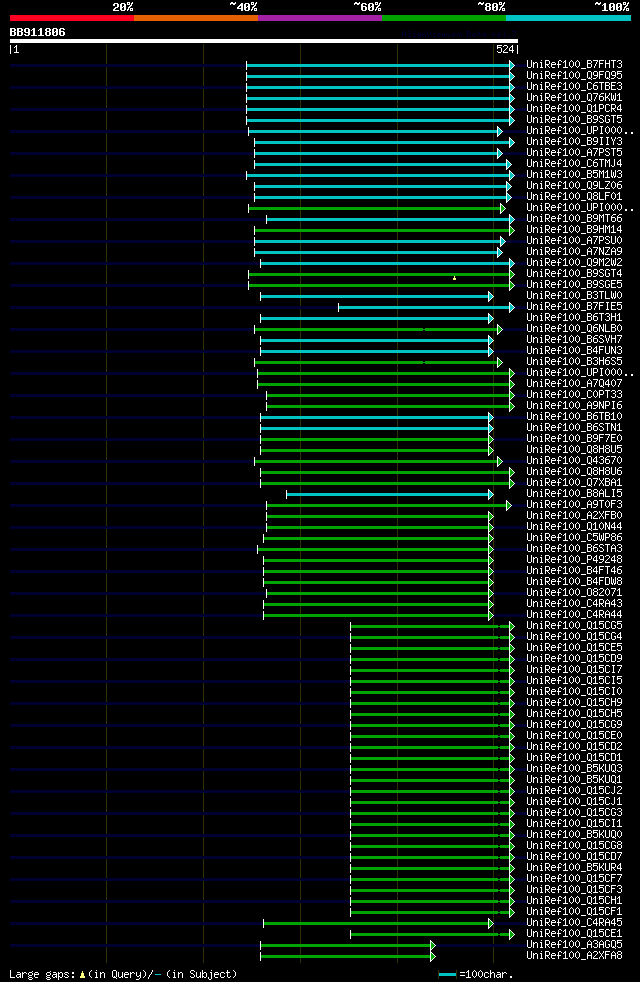Select the UniRef100_Q7XBA1 label
This screenshot has height=982, width=640.
point(574,482)
